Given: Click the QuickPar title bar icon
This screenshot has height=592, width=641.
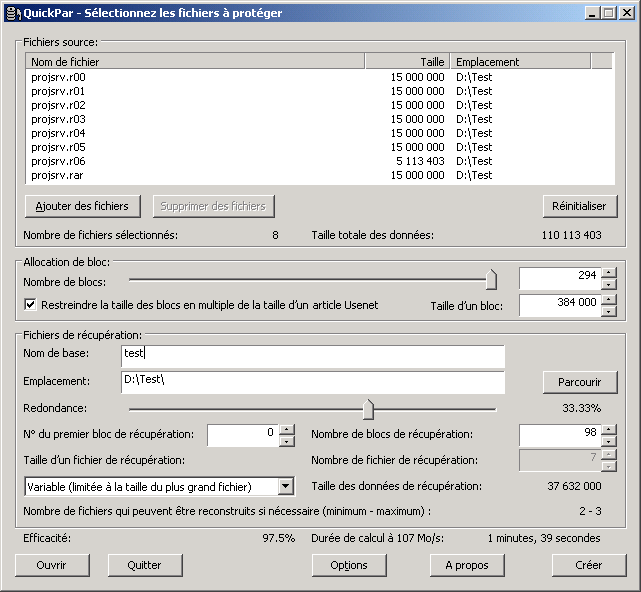Looking at the screenshot, I should [x=12, y=13].
